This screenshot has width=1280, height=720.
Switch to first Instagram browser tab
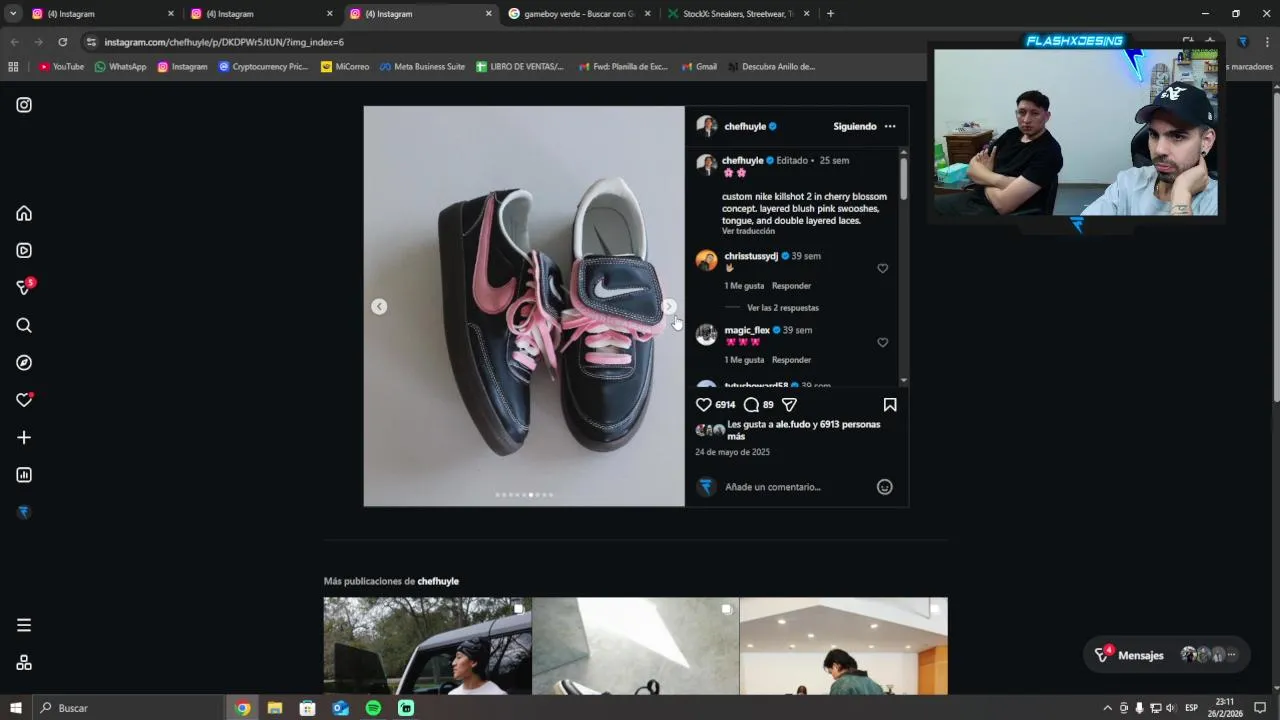click(103, 14)
